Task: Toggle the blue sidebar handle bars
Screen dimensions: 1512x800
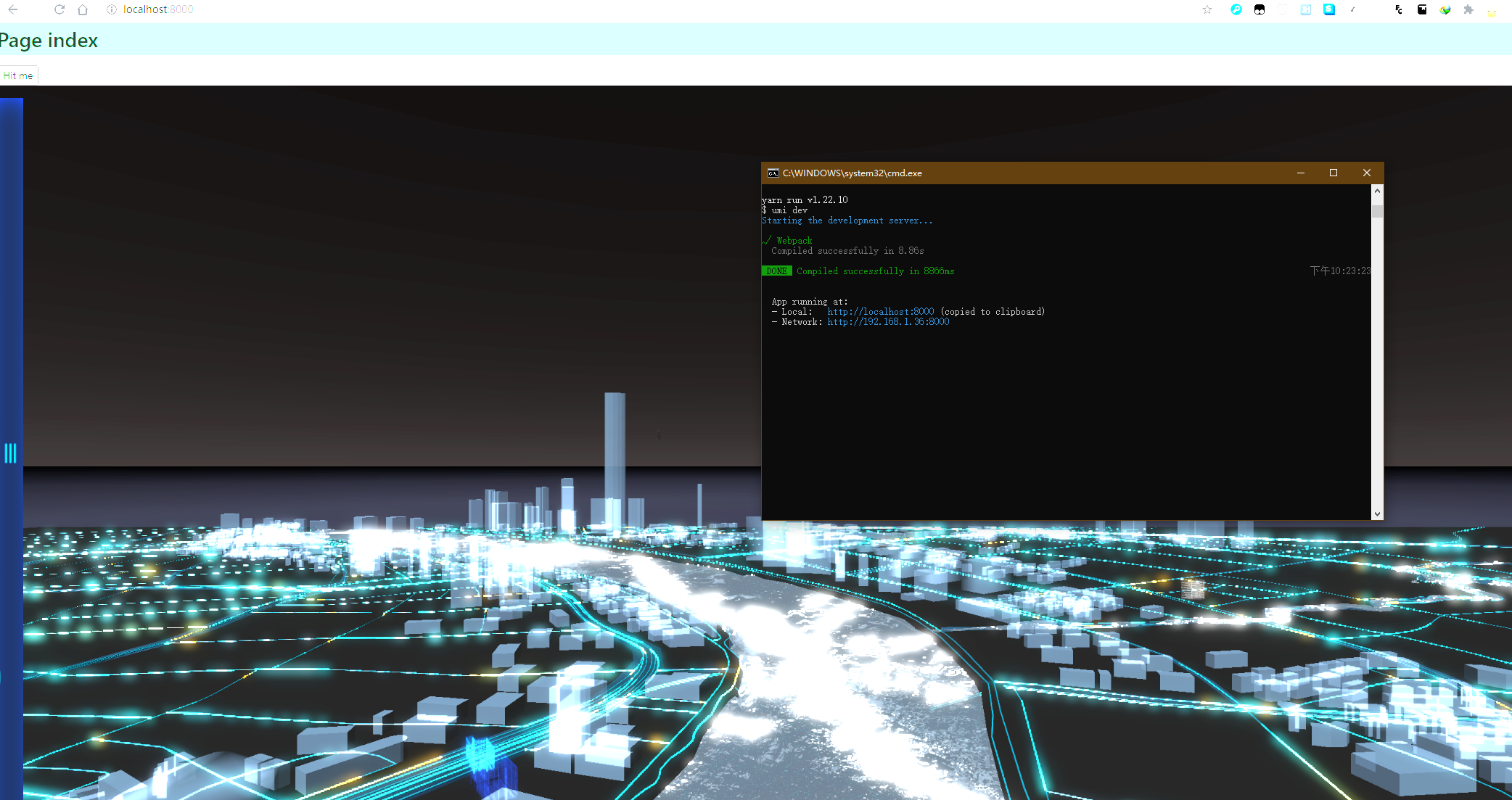Action: (10, 453)
